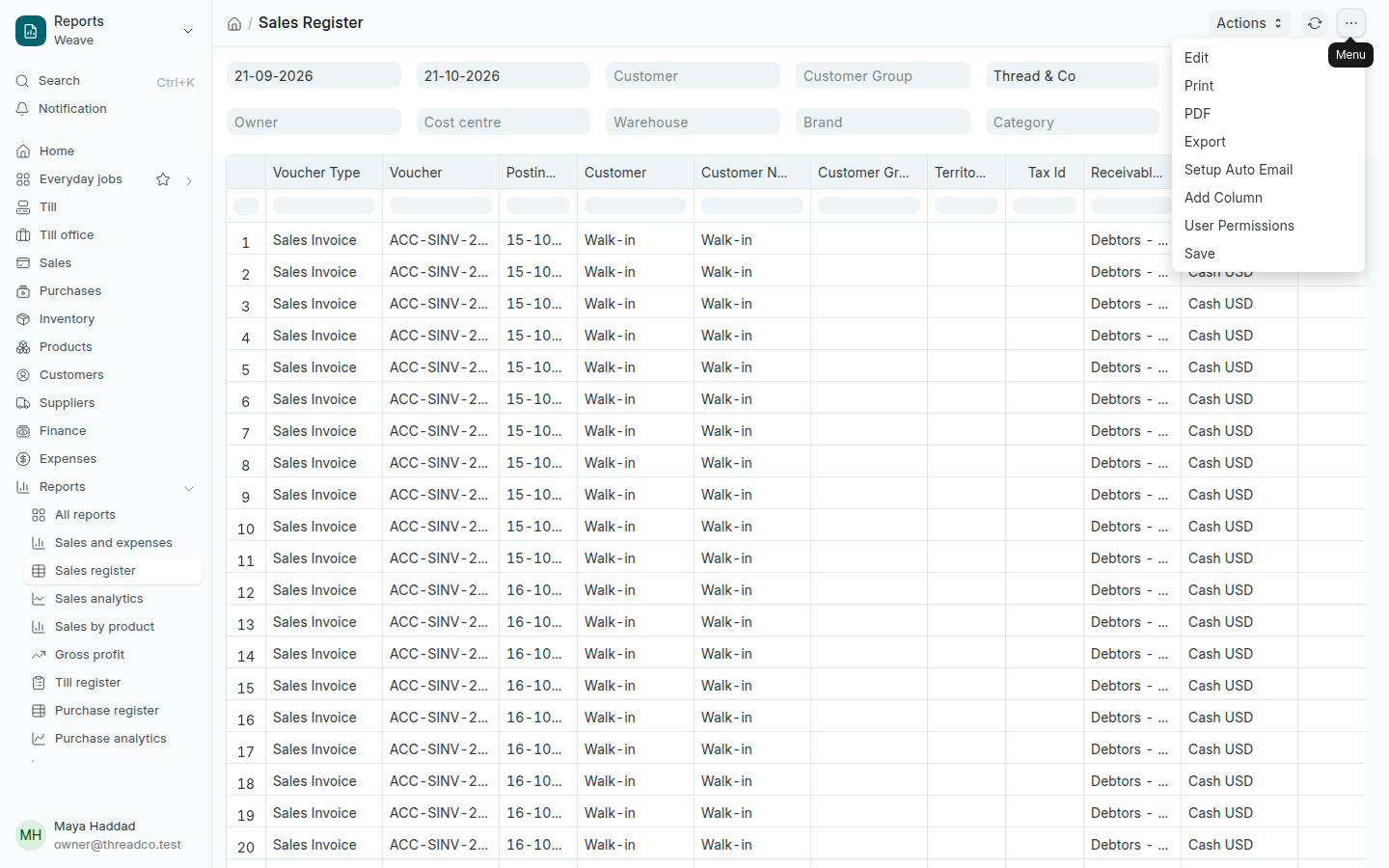Select Add Column from the menu
Image resolution: width=1389 pixels, height=868 pixels.
[1267, 198]
